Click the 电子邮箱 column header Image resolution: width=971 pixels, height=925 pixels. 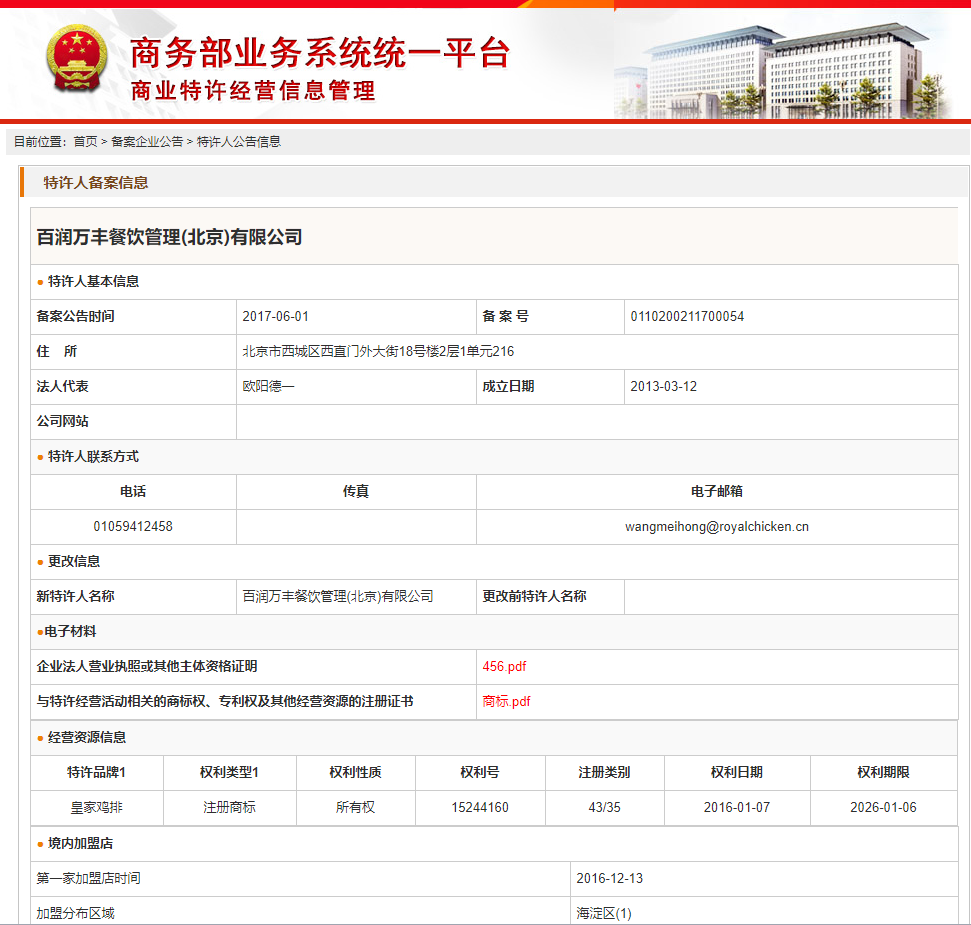click(717, 492)
